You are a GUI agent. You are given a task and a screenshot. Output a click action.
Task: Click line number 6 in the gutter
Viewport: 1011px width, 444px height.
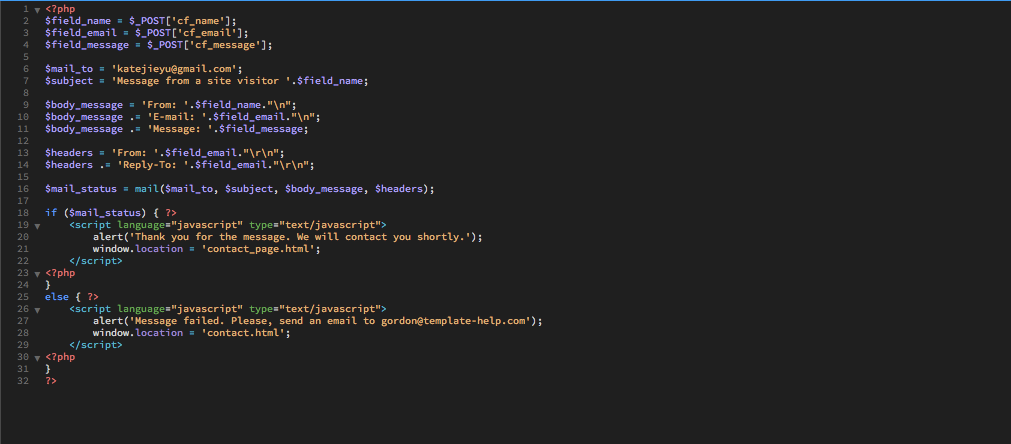click(x=26, y=69)
